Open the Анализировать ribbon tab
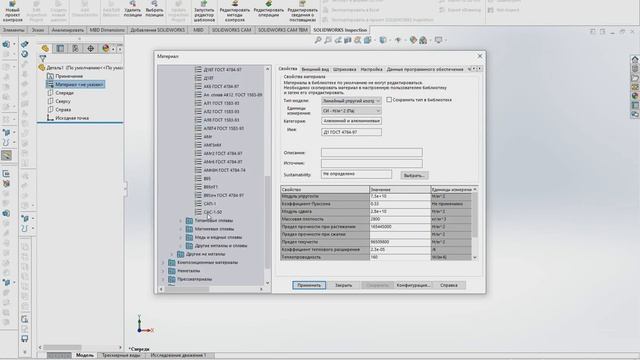 tap(67, 30)
